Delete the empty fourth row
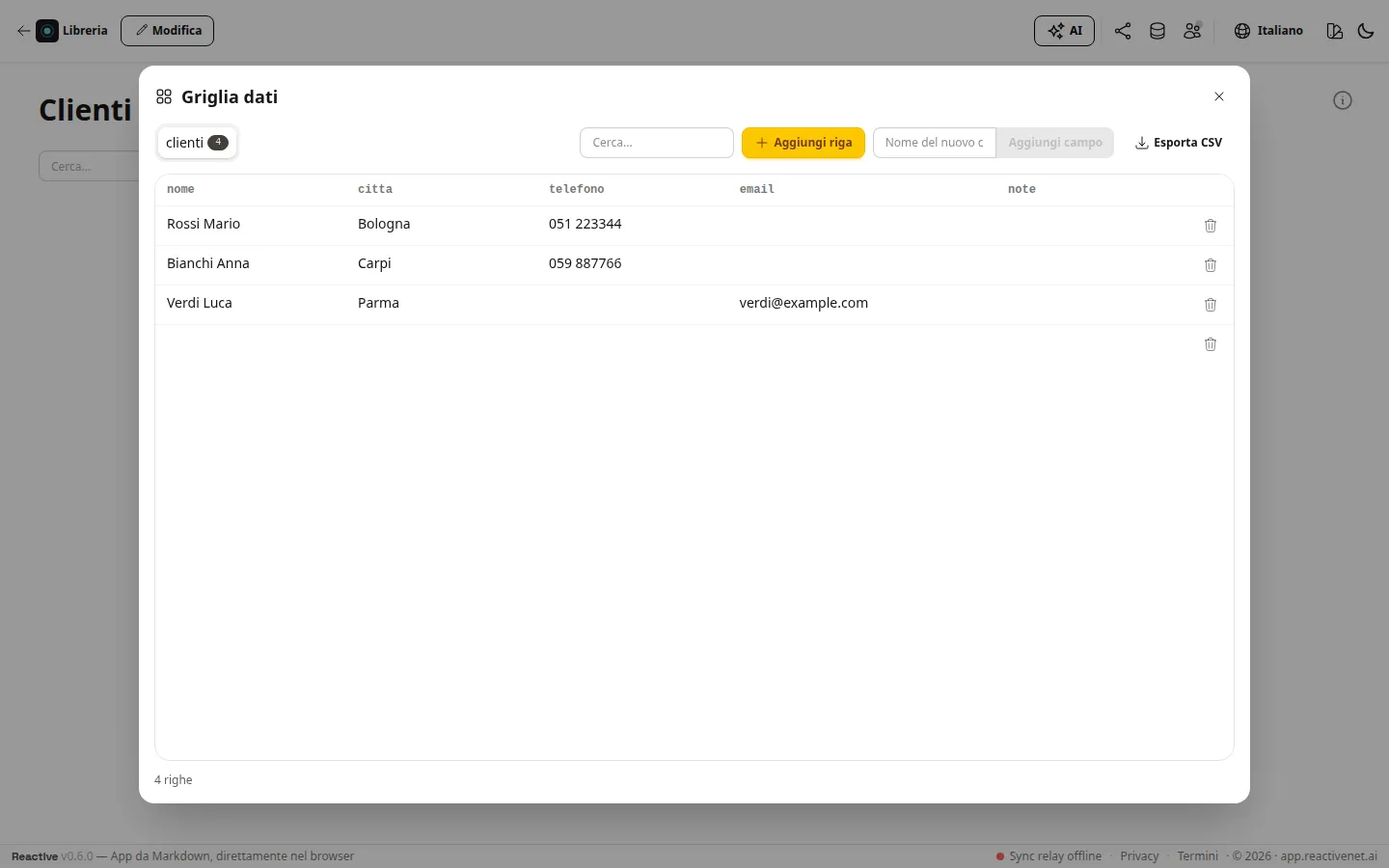1389x868 pixels. pos(1211,344)
